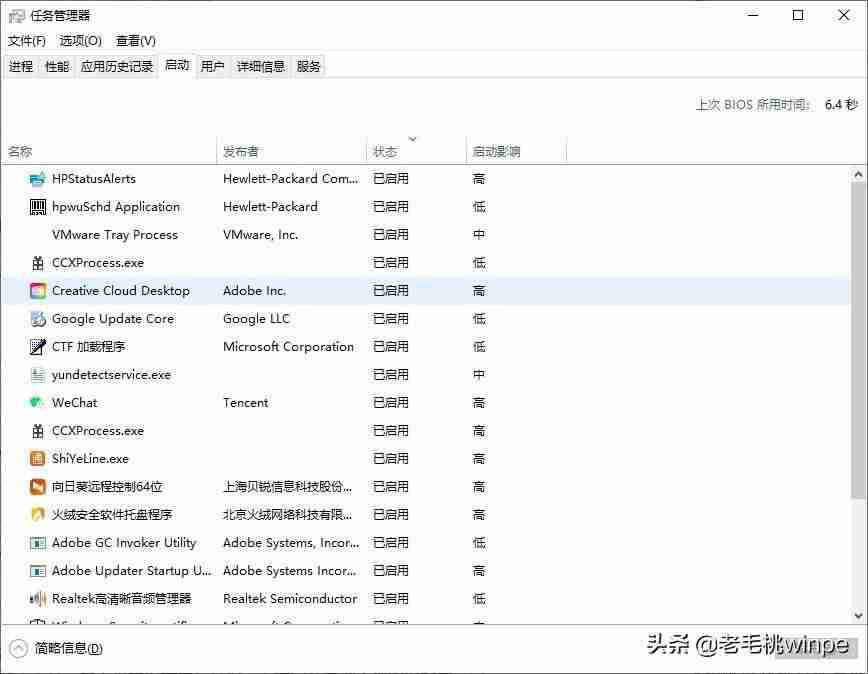Click the Task Manager title bar icon

click(x=17, y=15)
